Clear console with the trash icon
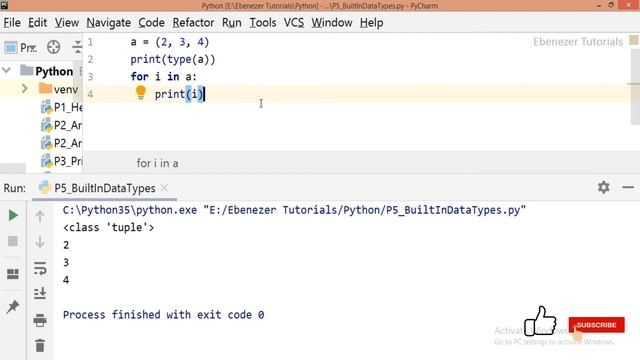640x360 pixels. click(40, 346)
